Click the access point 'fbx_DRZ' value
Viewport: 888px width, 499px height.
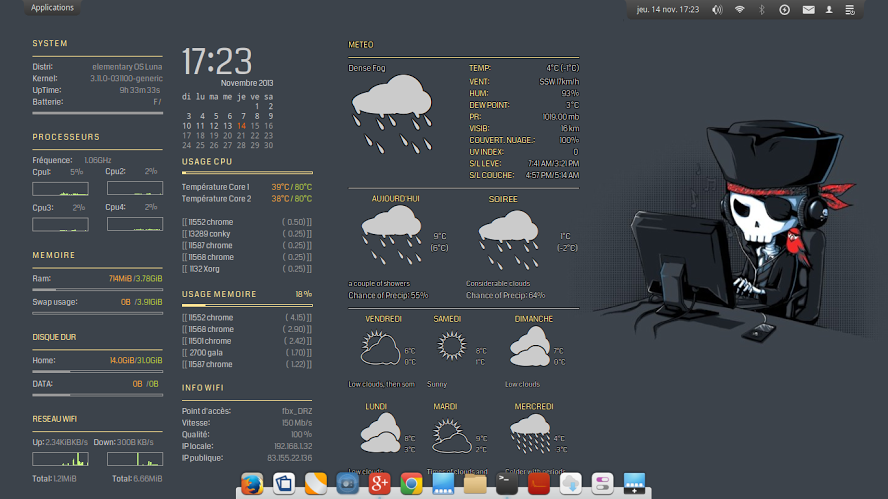point(297,411)
